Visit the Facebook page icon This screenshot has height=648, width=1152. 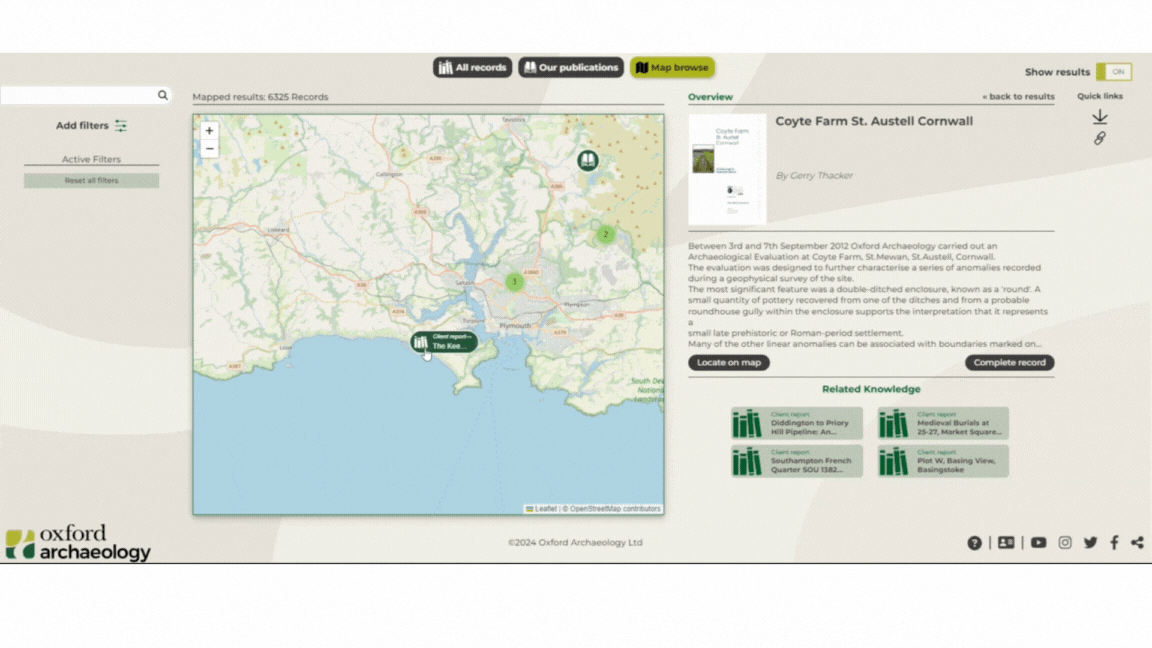[x=1115, y=542]
